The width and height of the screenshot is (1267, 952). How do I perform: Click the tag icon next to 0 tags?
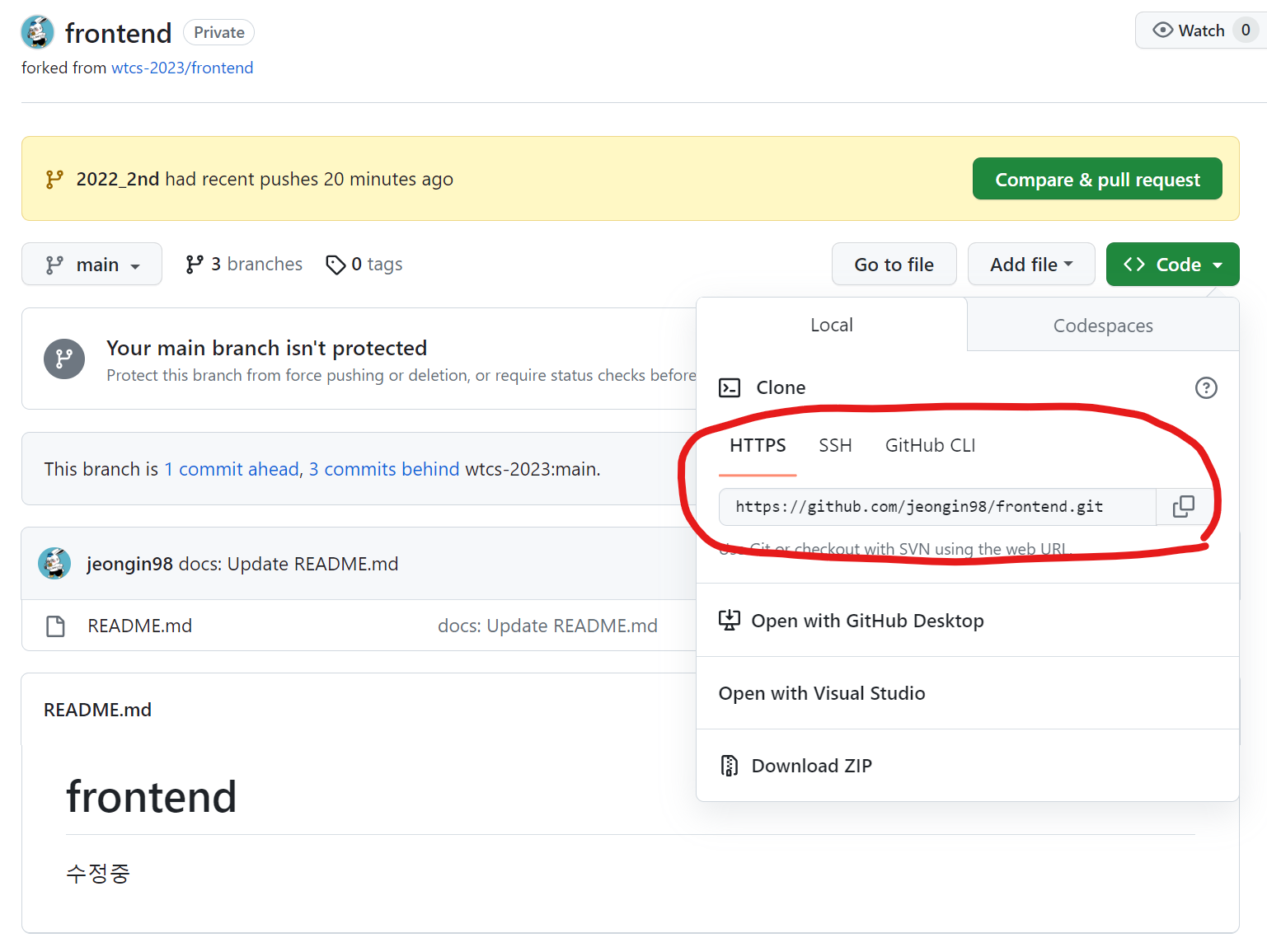pos(336,265)
